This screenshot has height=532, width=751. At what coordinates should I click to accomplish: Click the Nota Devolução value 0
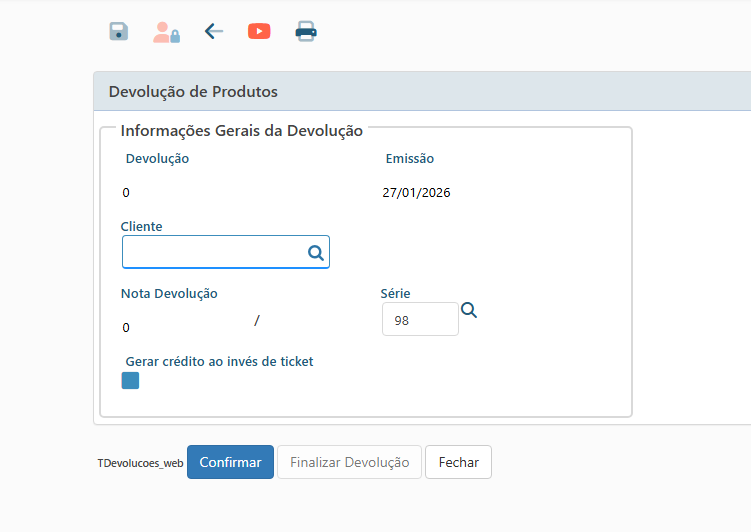pos(126,327)
